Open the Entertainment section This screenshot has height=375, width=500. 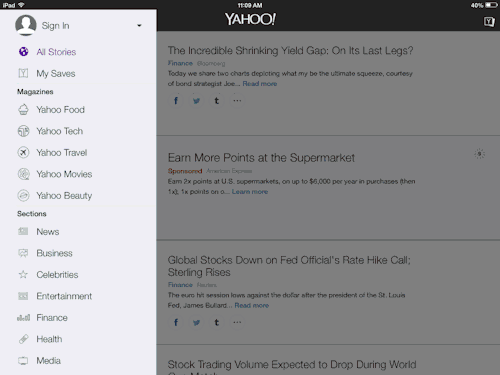64,296
